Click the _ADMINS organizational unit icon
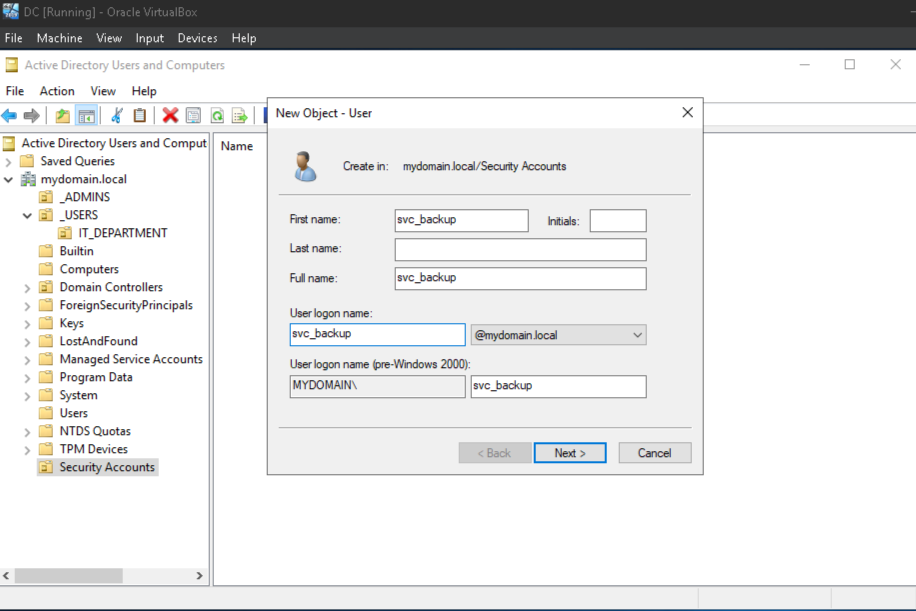The image size is (916, 611). [46, 197]
